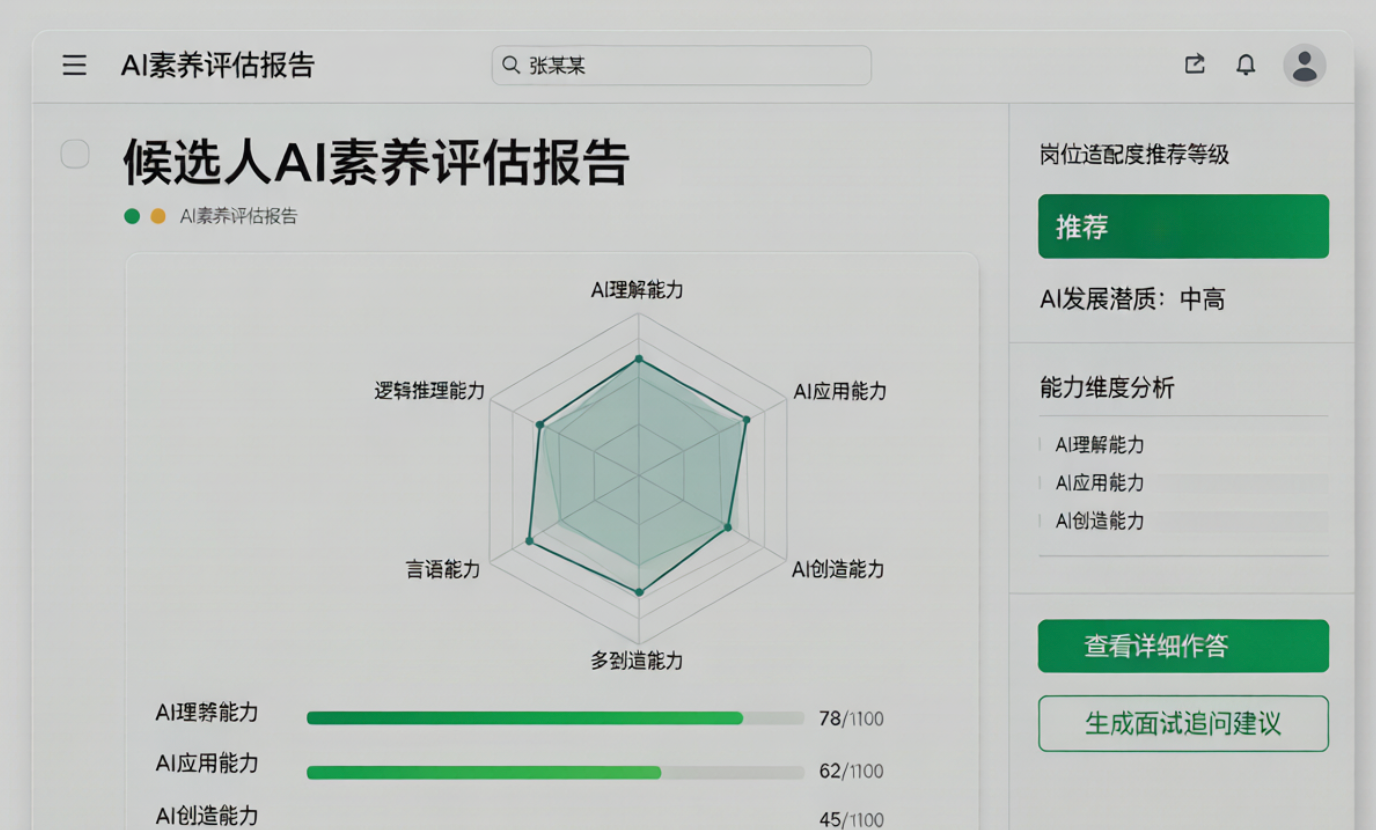Click the 推荐 recommendation button
Screen dimensions: 1376x830
(1183, 226)
